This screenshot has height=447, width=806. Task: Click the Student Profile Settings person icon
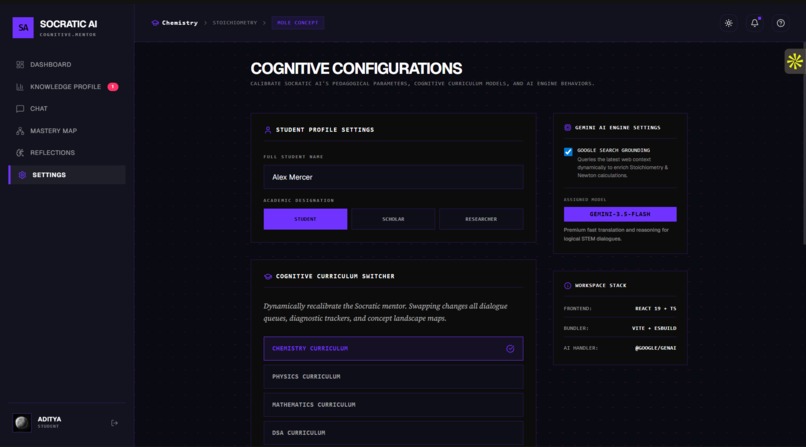click(268, 130)
